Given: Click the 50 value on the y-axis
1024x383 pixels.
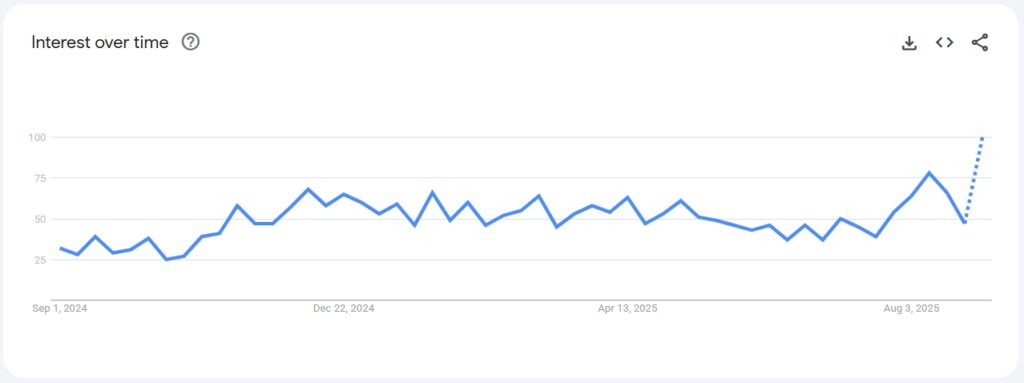Looking at the screenshot, I should (x=39, y=219).
